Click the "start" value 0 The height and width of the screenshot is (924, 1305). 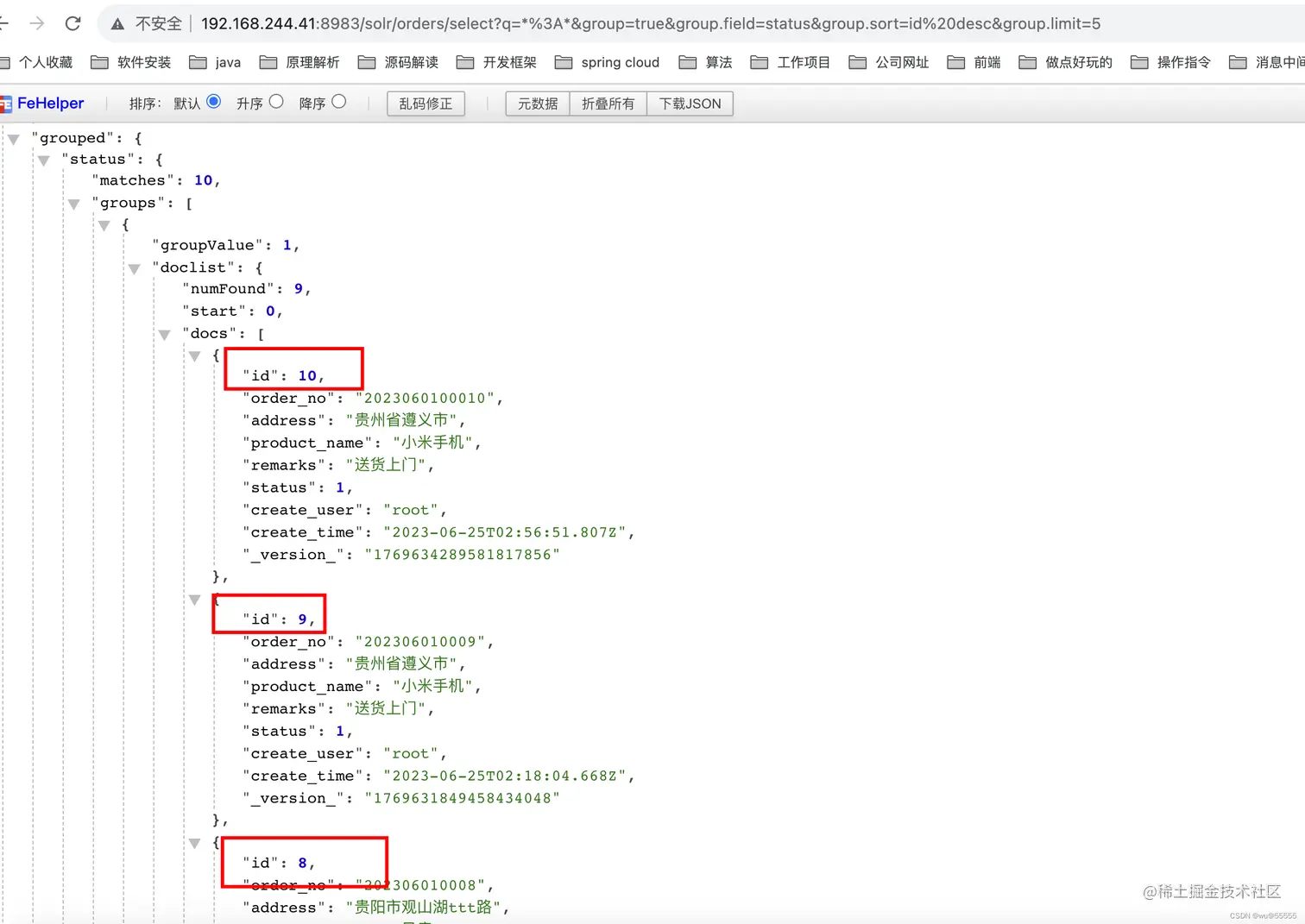click(270, 311)
